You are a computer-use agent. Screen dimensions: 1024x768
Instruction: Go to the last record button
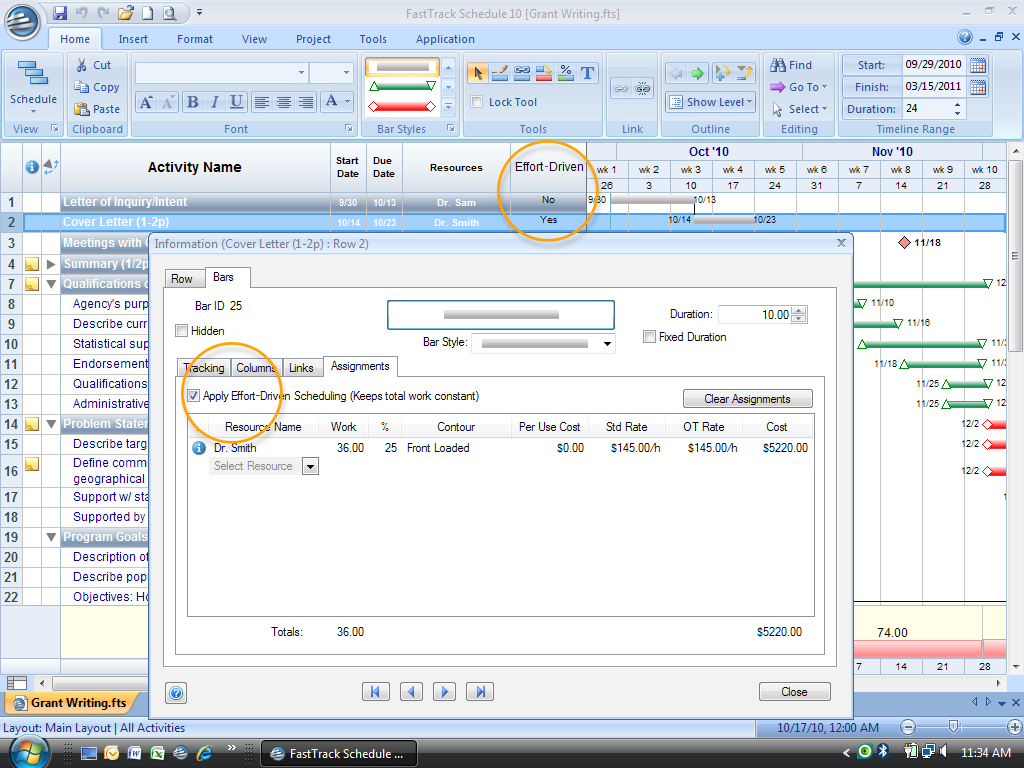tap(480, 691)
